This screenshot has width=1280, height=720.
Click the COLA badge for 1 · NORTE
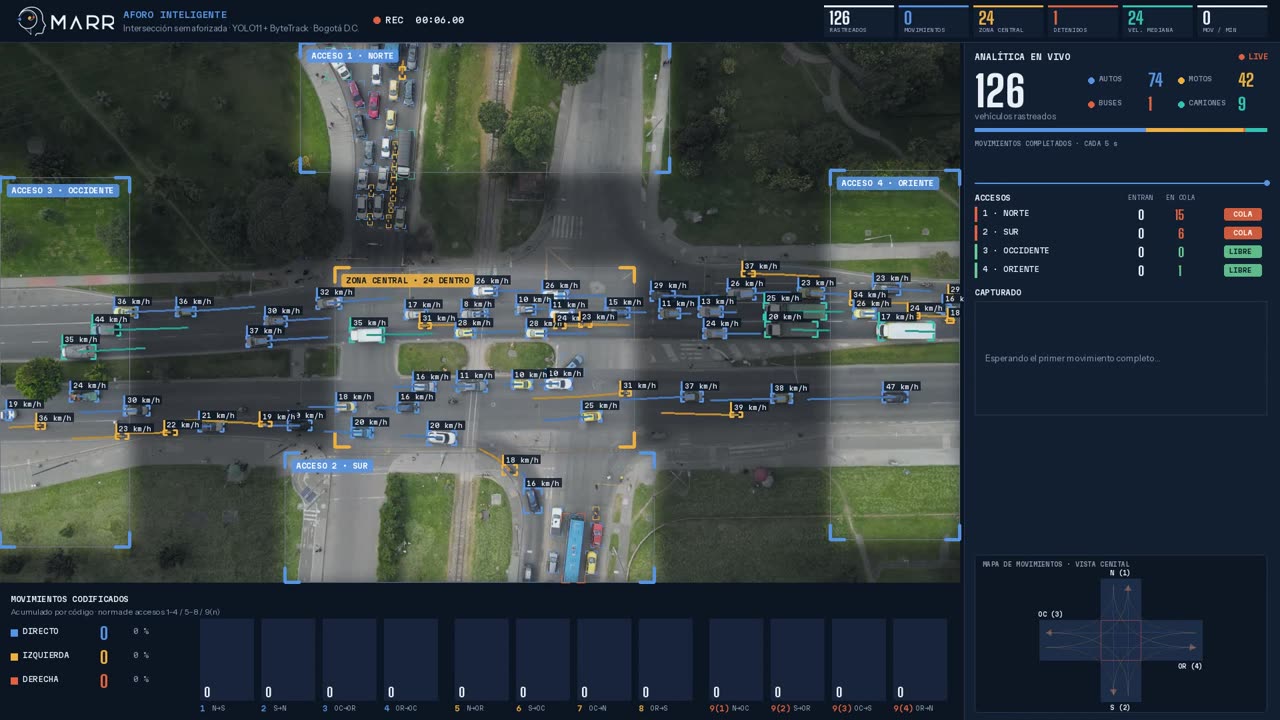click(1242, 214)
